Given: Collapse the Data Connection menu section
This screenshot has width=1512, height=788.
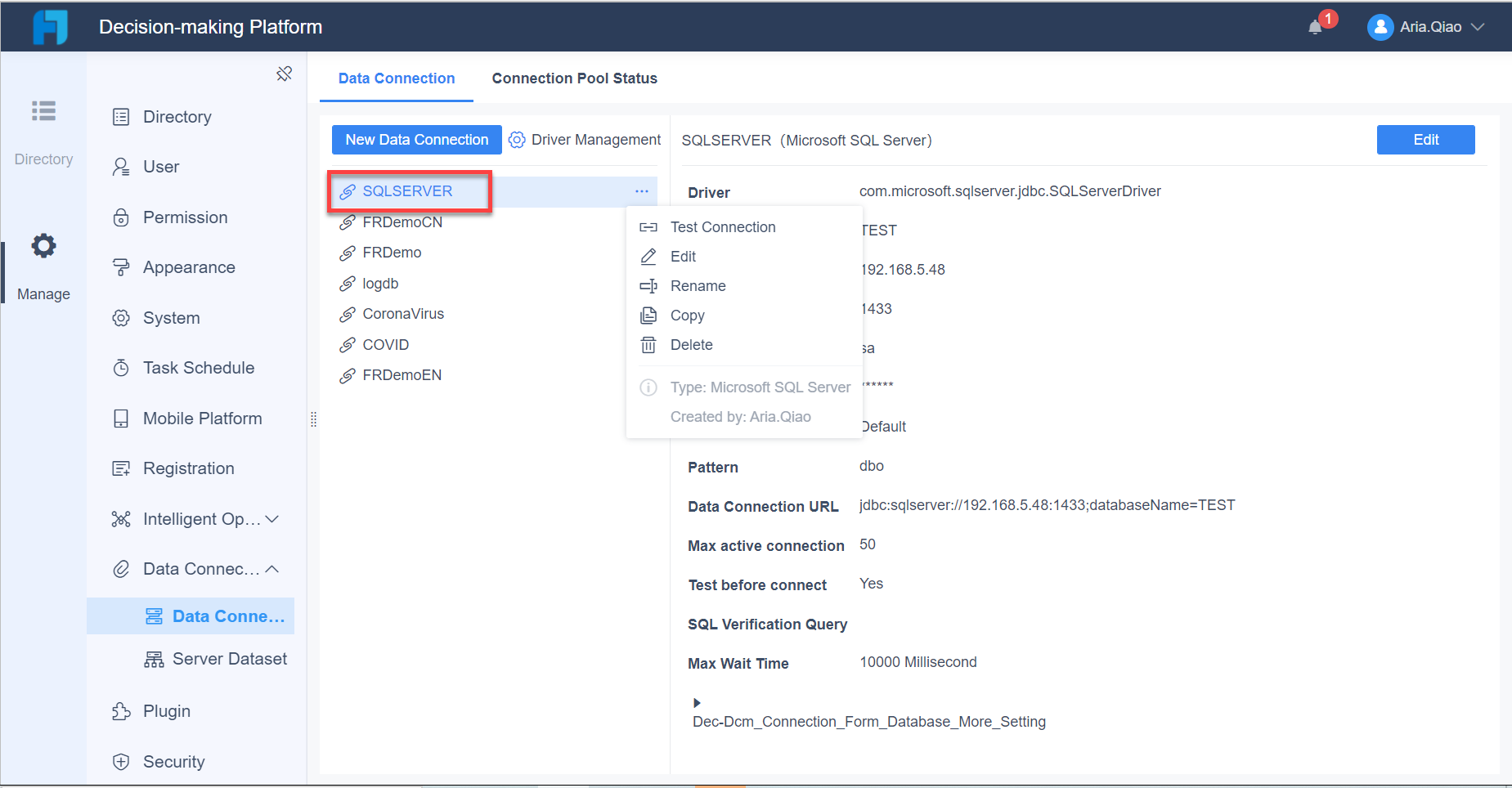Looking at the screenshot, I should (x=273, y=568).
